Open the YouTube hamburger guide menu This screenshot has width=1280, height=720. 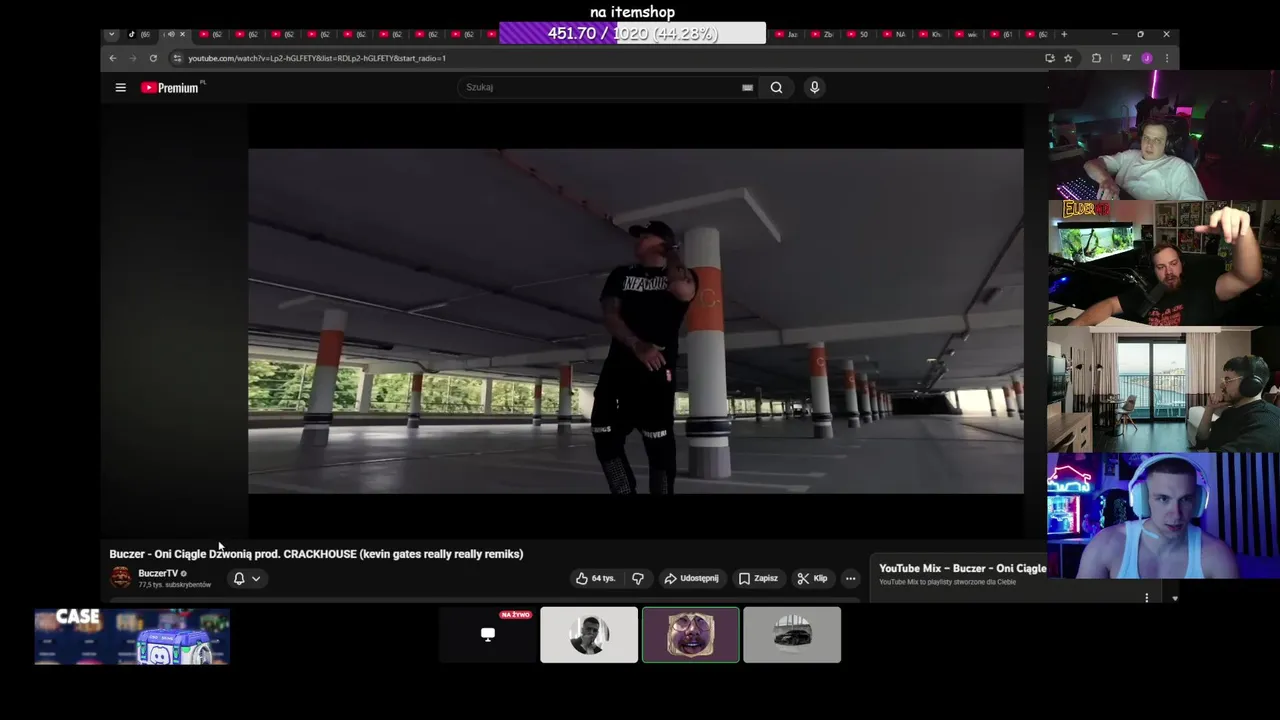tap(120, 88)
